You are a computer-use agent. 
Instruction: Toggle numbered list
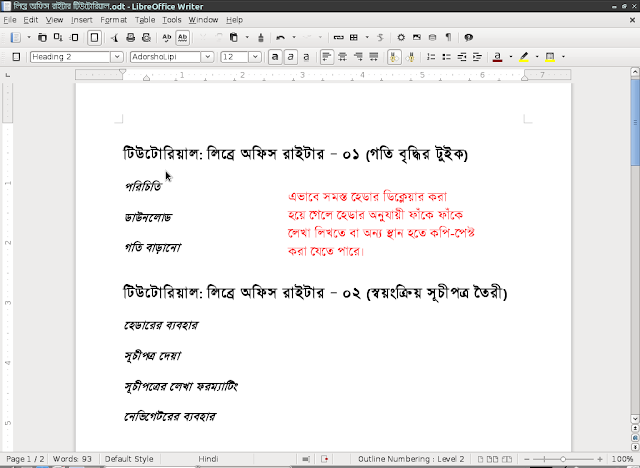click(x=431, y=57)
